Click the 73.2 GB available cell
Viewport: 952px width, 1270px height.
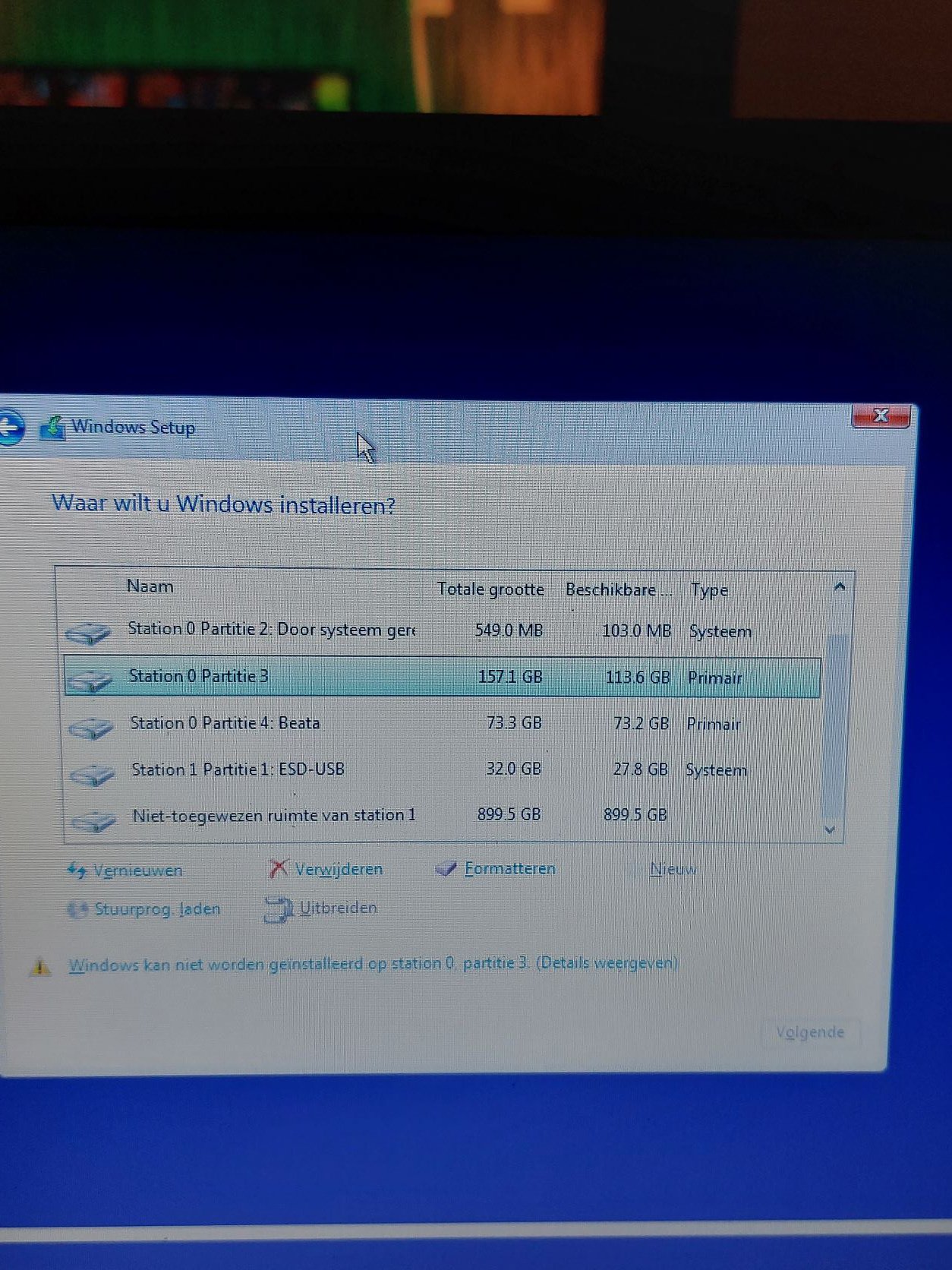click(x=641, y=724)
